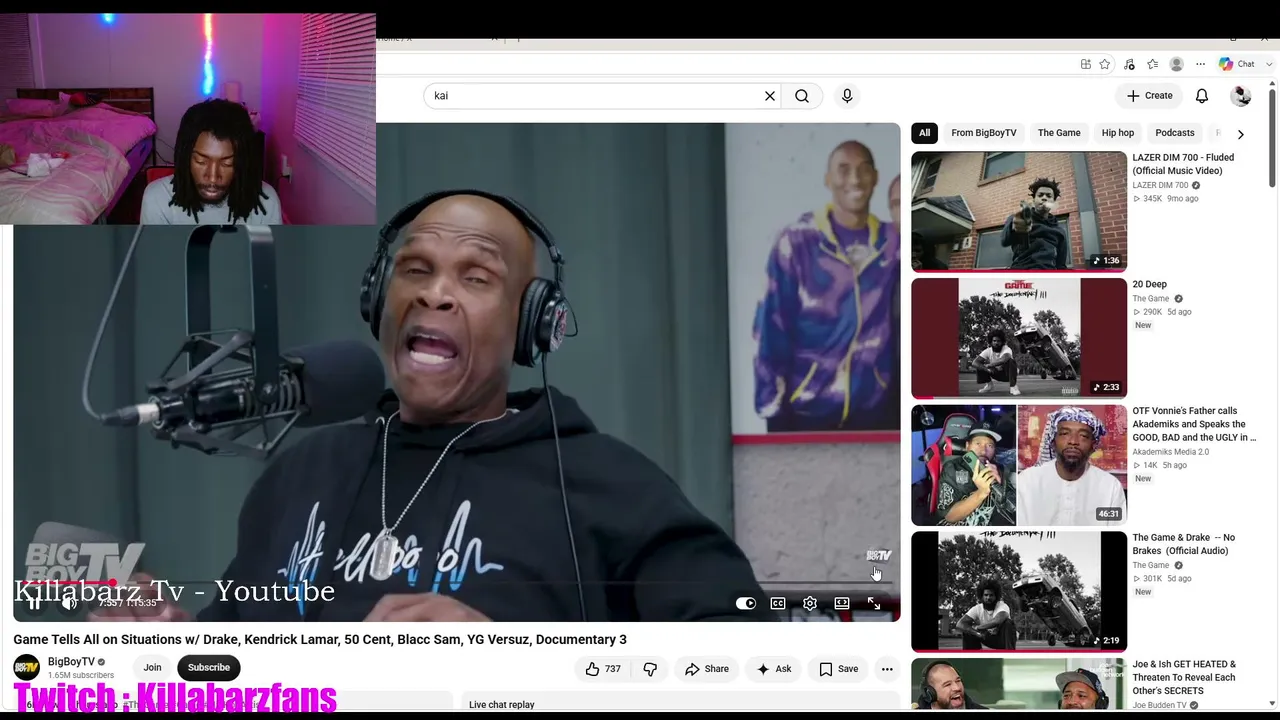This screenshot has width=1280, height=720.
Task: Add this page to browser favorites
Action: tap(1105, 64)
